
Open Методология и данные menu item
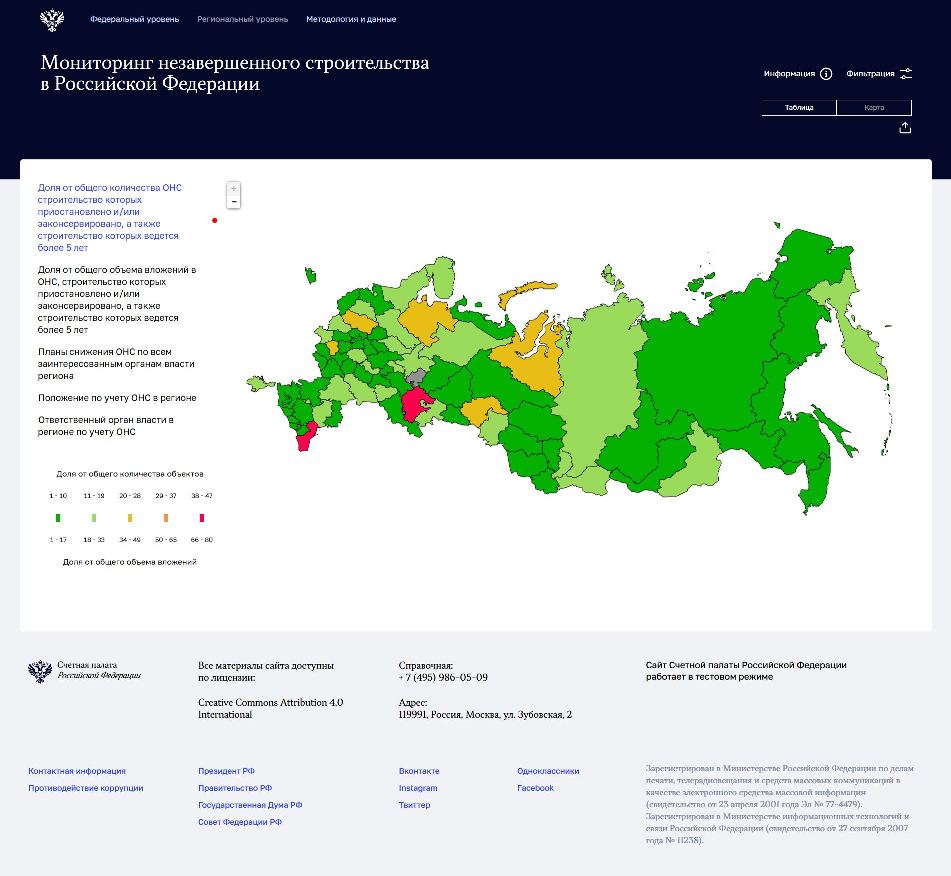click(x=351, y=19)
